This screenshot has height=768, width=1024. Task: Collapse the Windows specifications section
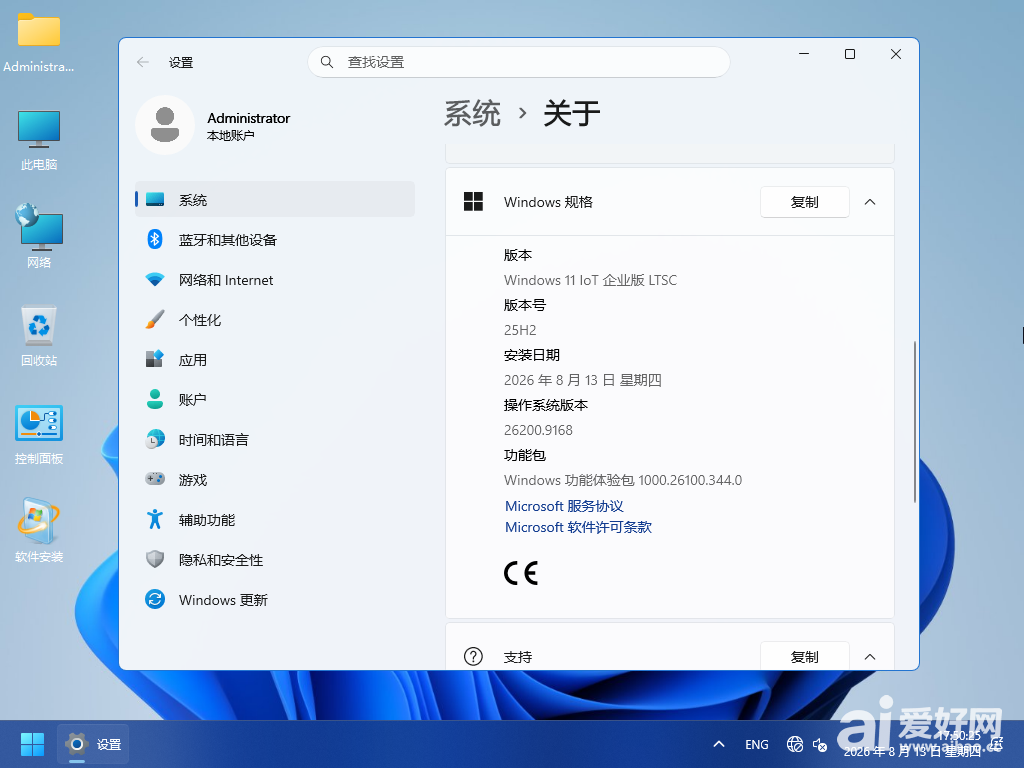[870, 202]
